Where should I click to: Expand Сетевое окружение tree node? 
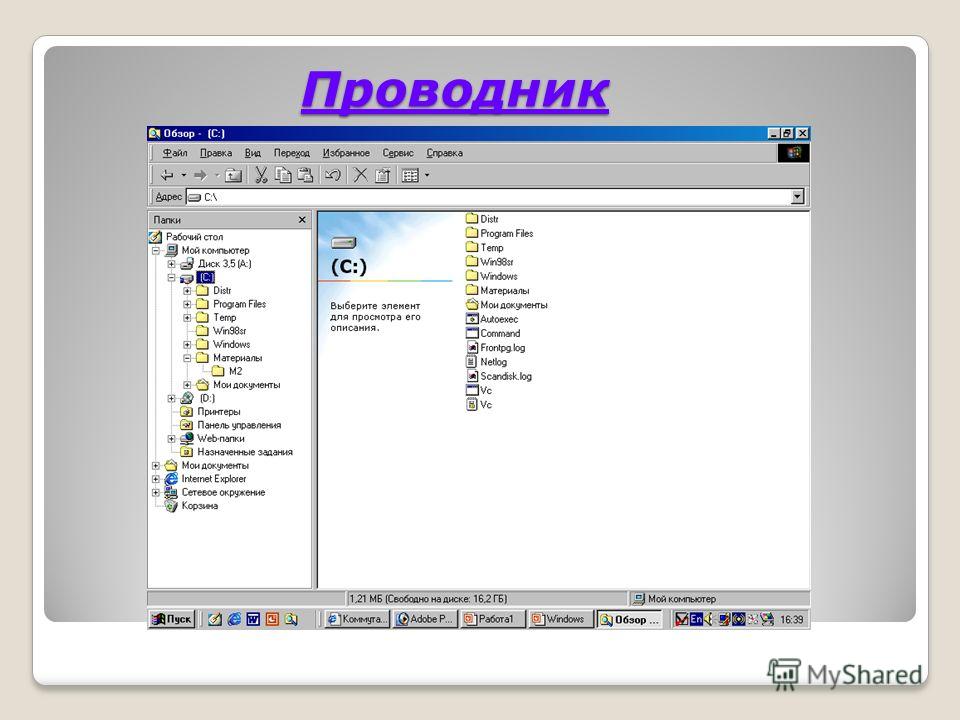156,493
